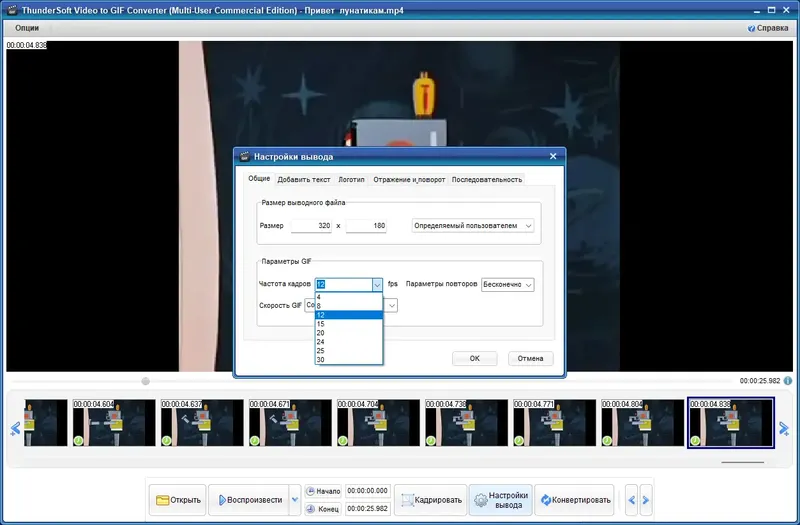Click the width field showing 320
Screen dimensions: 800x525
[311, 226]
